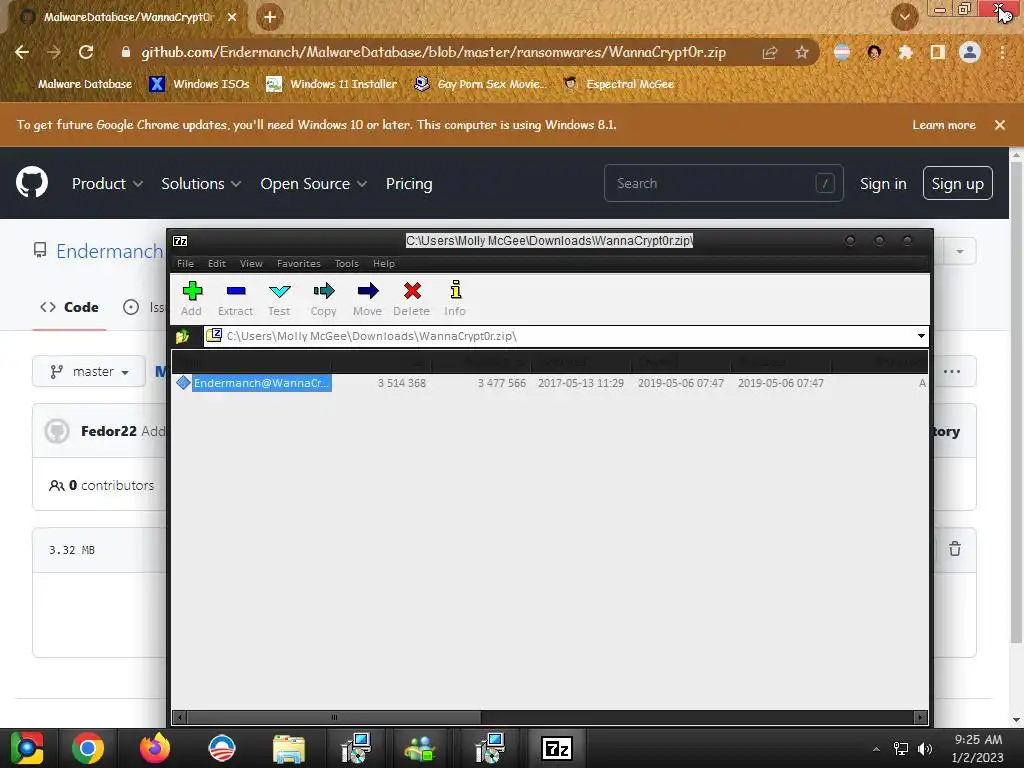Screen dimensions: 1024x768
Task: Open a new Chrome tab
Action: tap(270, 17)
